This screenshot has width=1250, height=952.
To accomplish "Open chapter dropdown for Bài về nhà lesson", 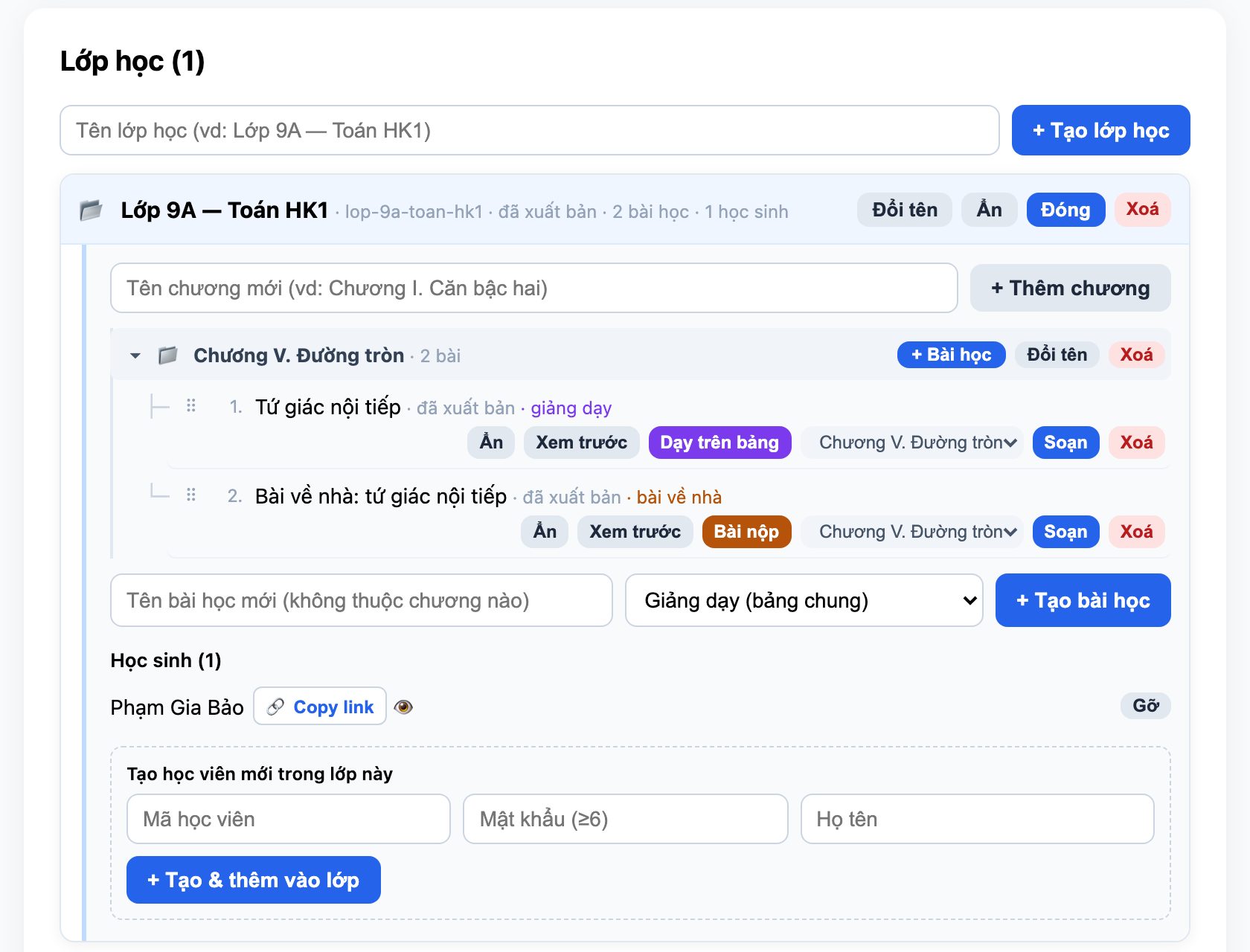I will (x=912, y=532).
